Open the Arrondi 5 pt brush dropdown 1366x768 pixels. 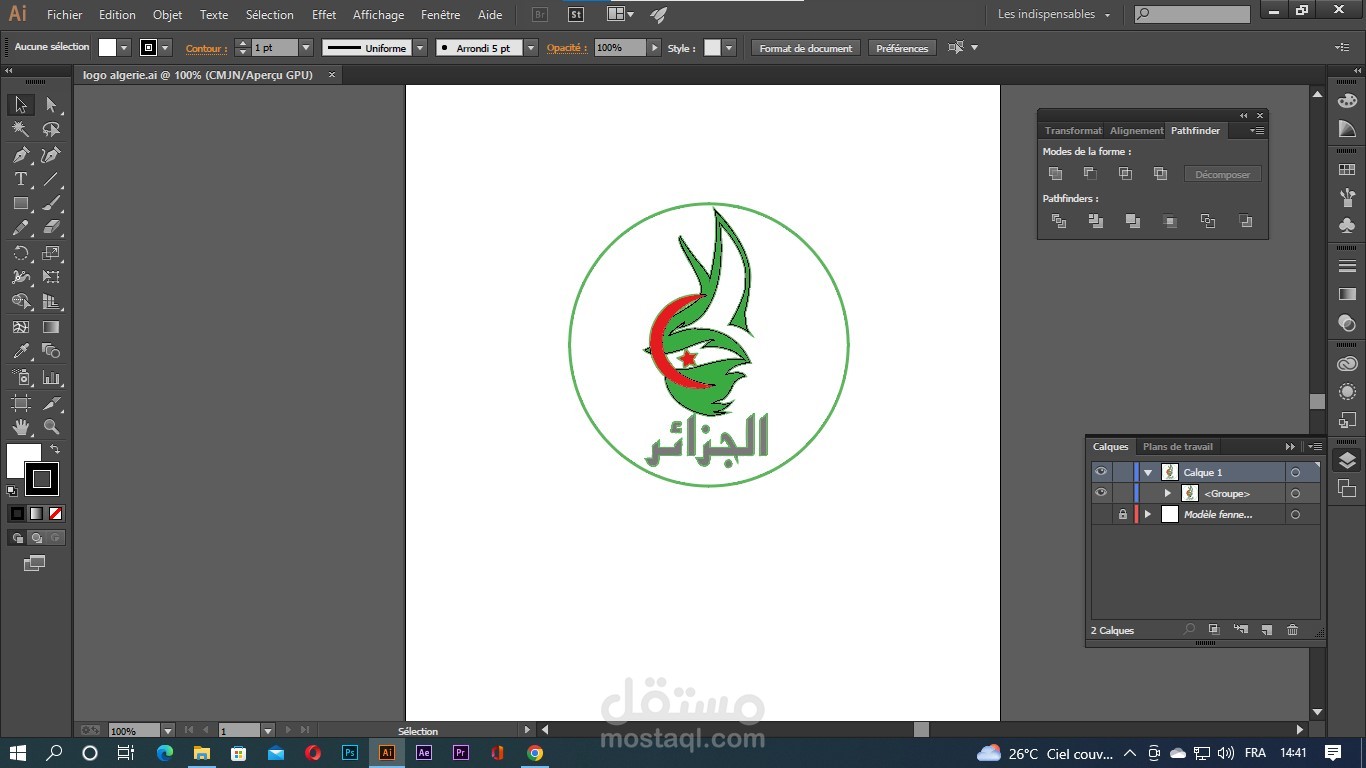[531, 48]
